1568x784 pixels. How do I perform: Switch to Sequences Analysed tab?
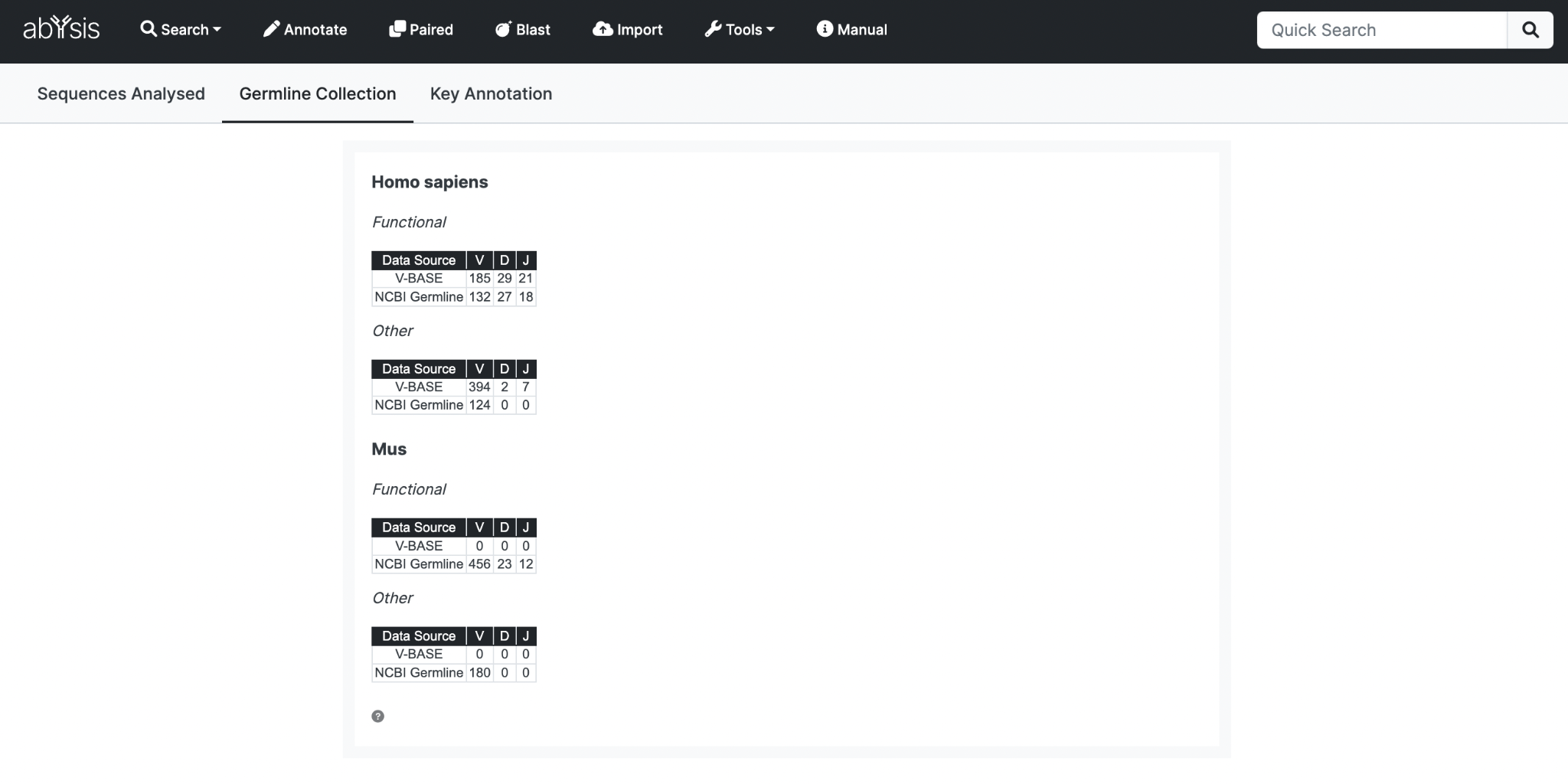(121, 93)
